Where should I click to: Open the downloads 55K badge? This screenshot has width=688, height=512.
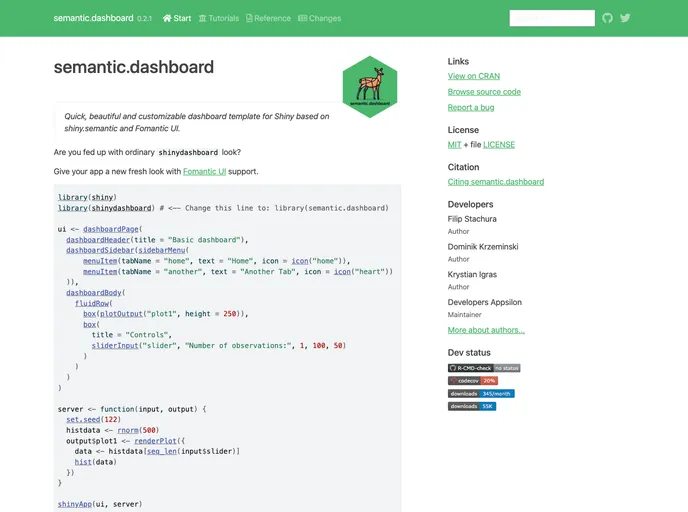click(x=472, y=406)
